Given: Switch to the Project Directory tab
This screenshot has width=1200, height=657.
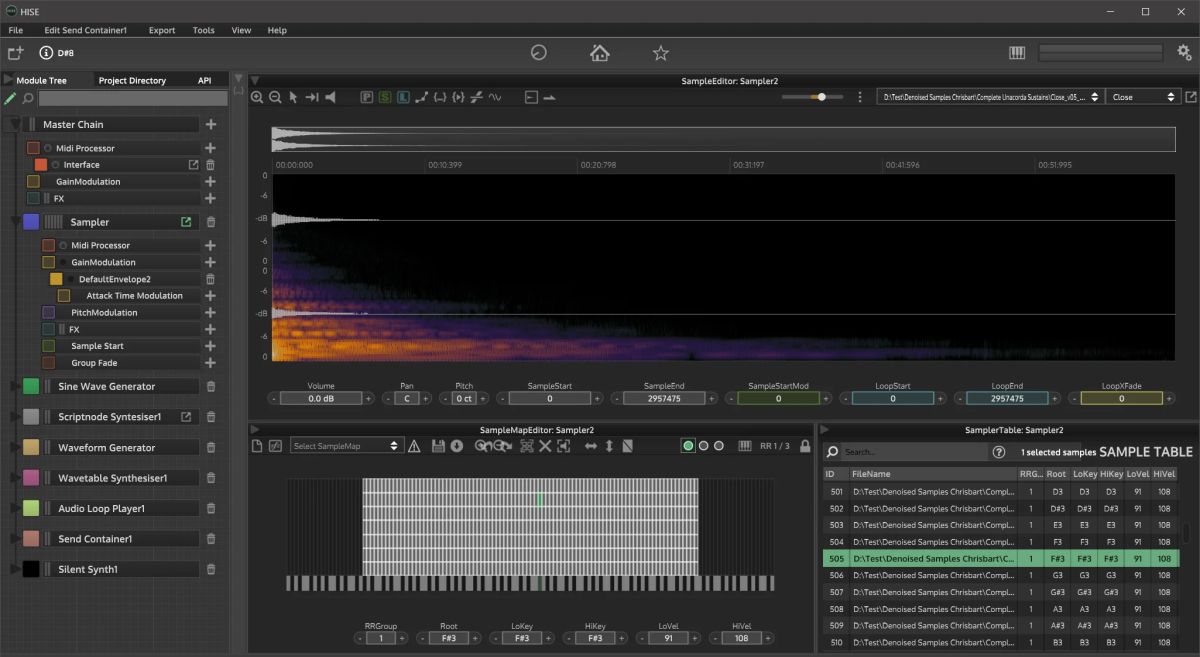Looking at the screenshot, I should 132,80.
